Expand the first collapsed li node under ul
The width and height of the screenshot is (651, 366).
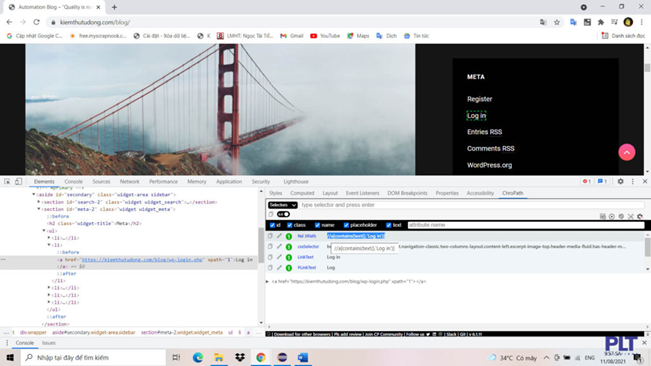point(49,238)
